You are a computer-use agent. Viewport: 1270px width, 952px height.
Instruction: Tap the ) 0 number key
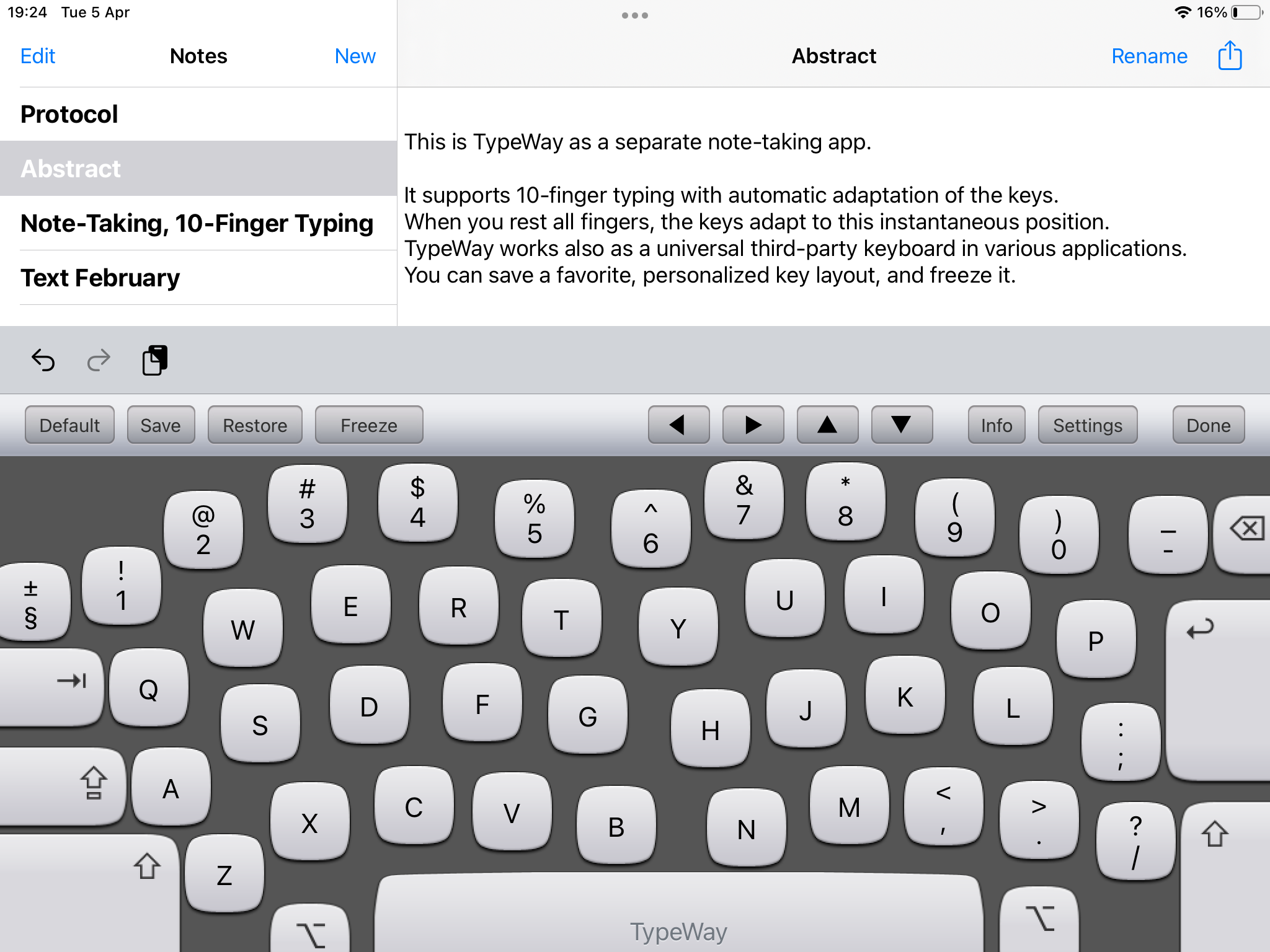point(1059,535)
